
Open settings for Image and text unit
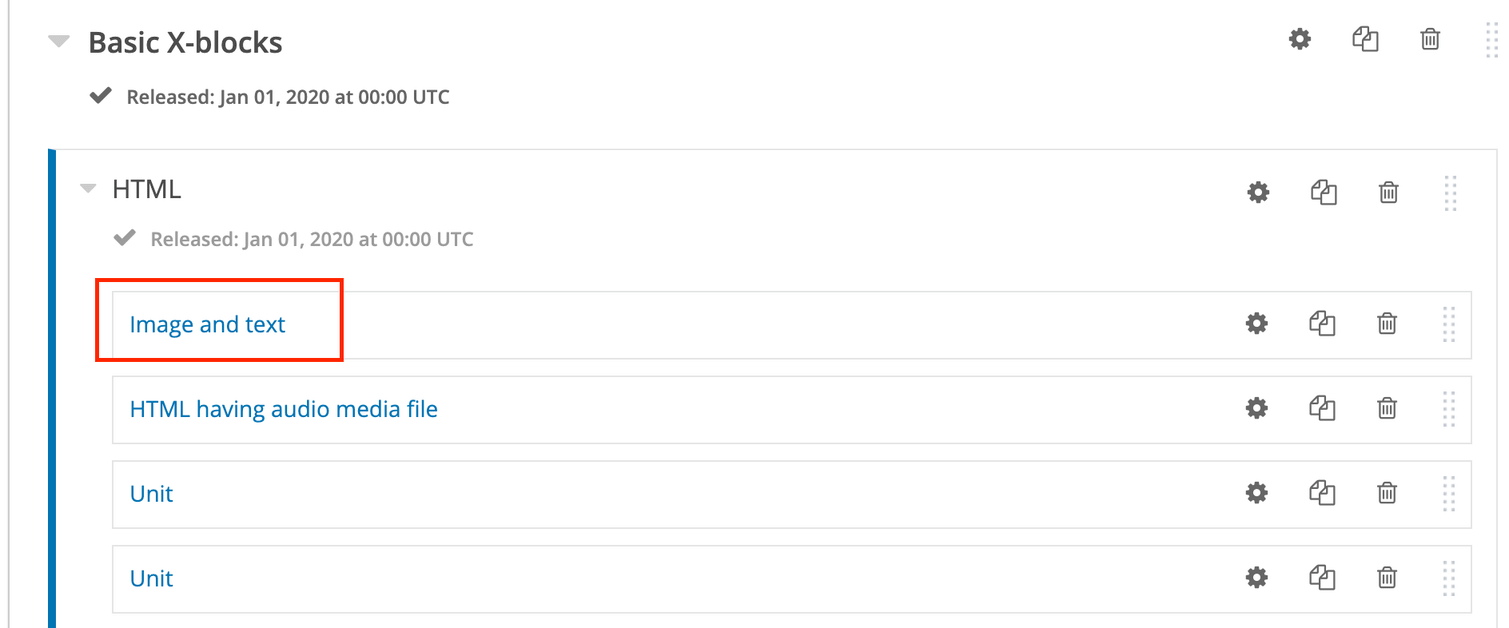(x=1256, y=323)
